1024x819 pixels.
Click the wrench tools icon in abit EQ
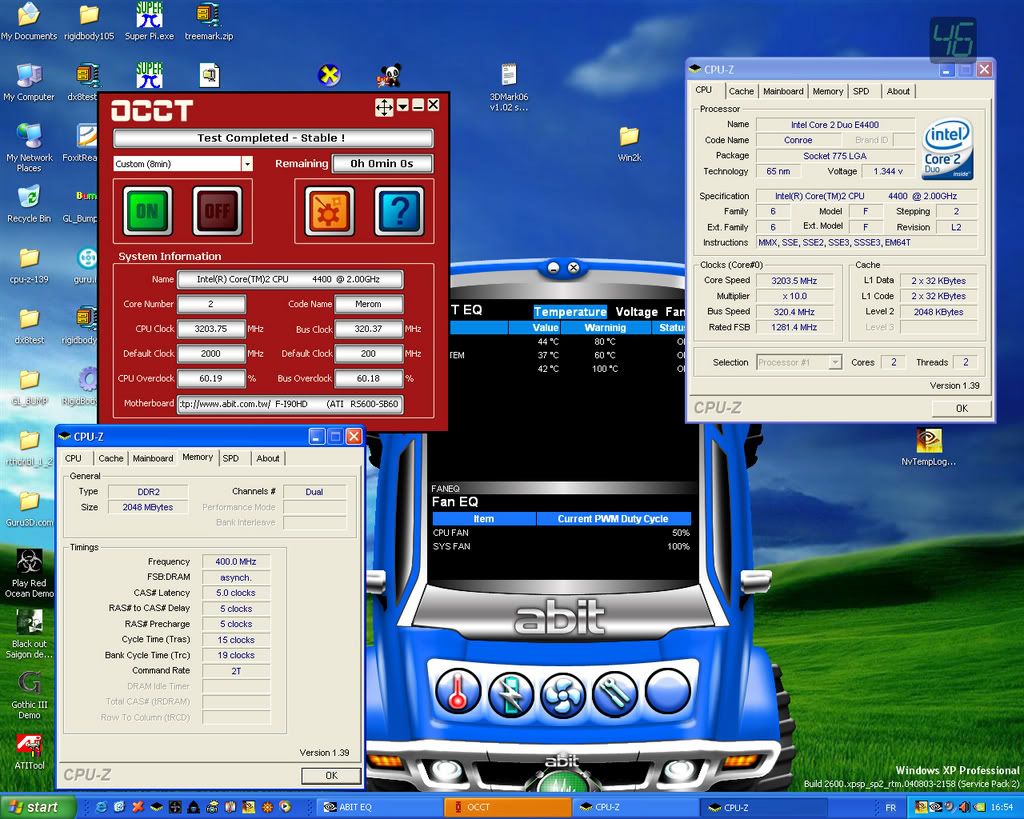(x=614, y=693)
